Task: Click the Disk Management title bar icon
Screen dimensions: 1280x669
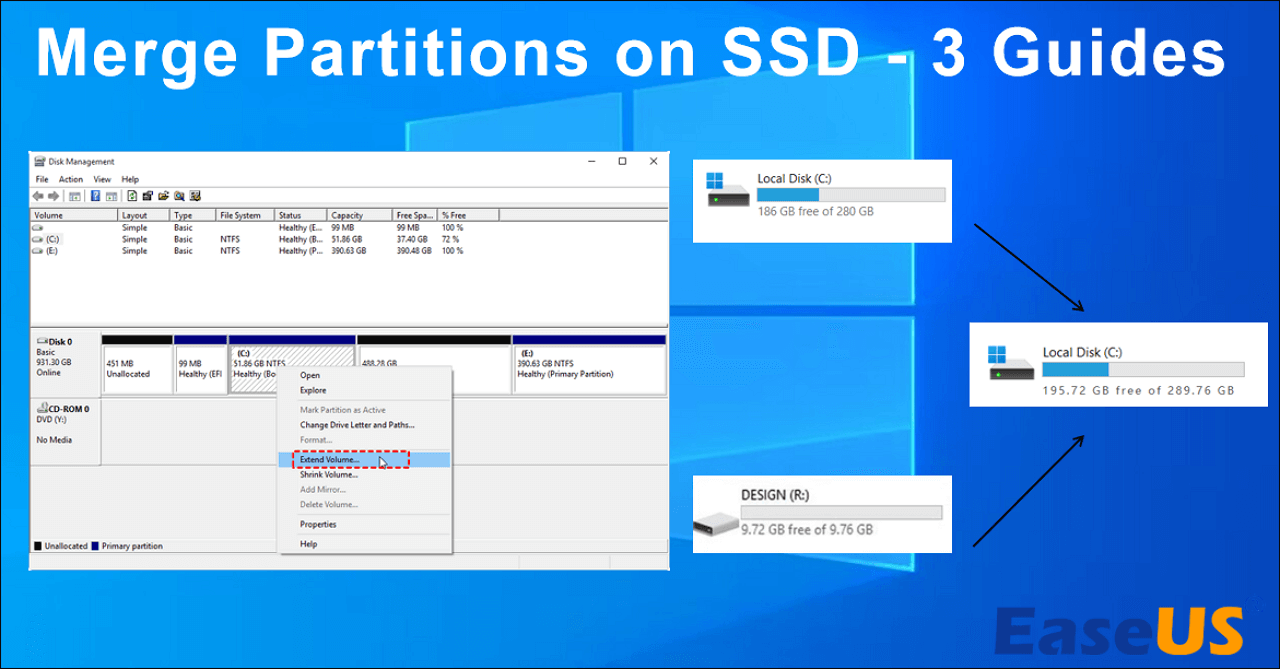Action: pos(40,161)
